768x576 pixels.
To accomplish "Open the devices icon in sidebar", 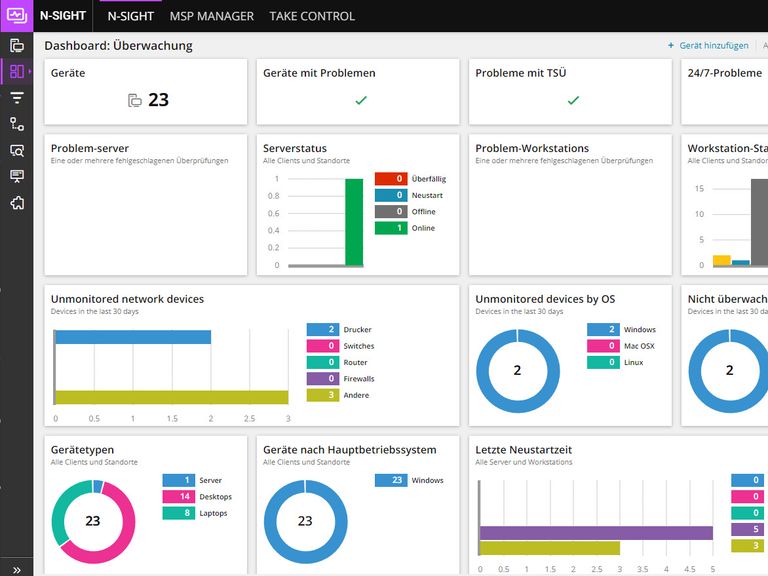I will 17,46.
